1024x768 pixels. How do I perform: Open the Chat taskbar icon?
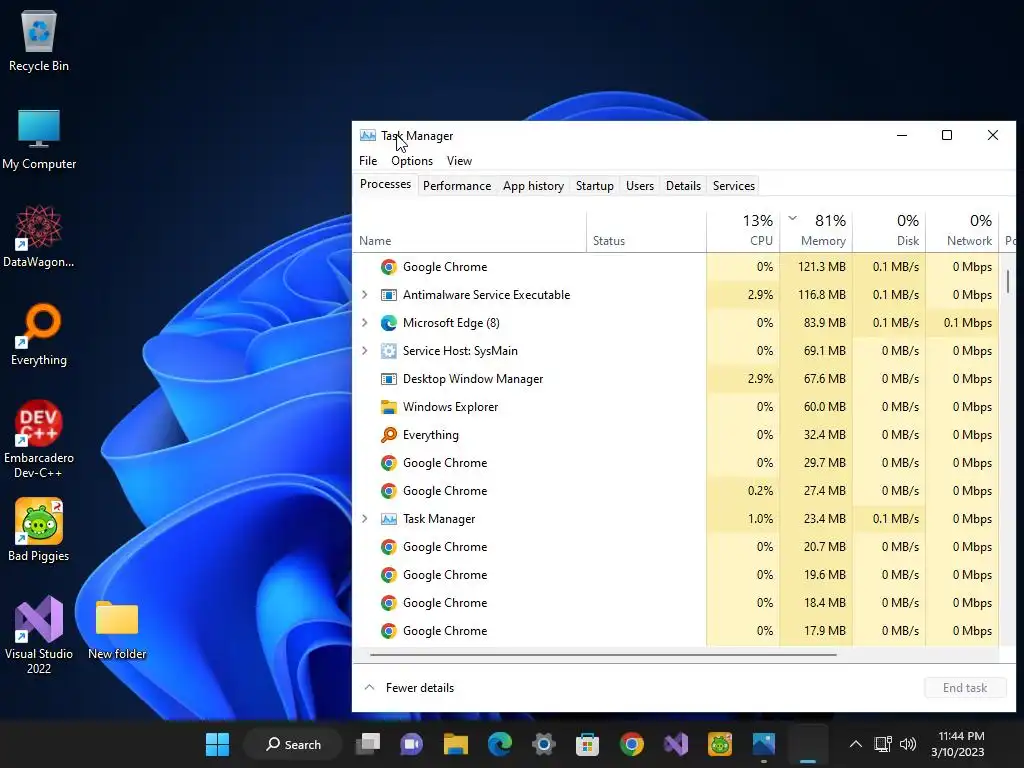pos(411,744)
